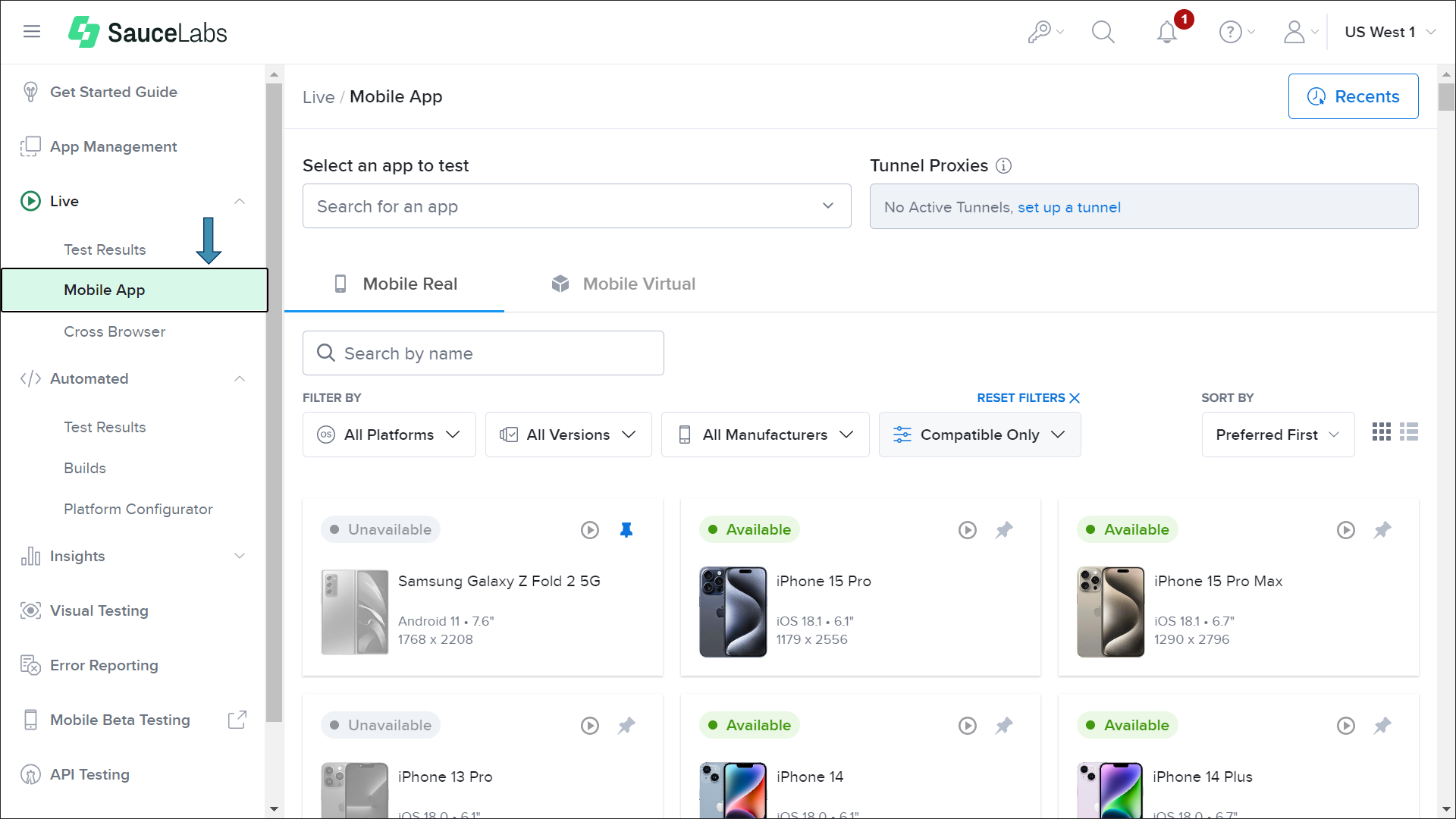The width and height of the screenshot is (1456, 819).
Task: Select the Samsung Galaxy Z Fold thumbnail
Action: coord(355,611)
